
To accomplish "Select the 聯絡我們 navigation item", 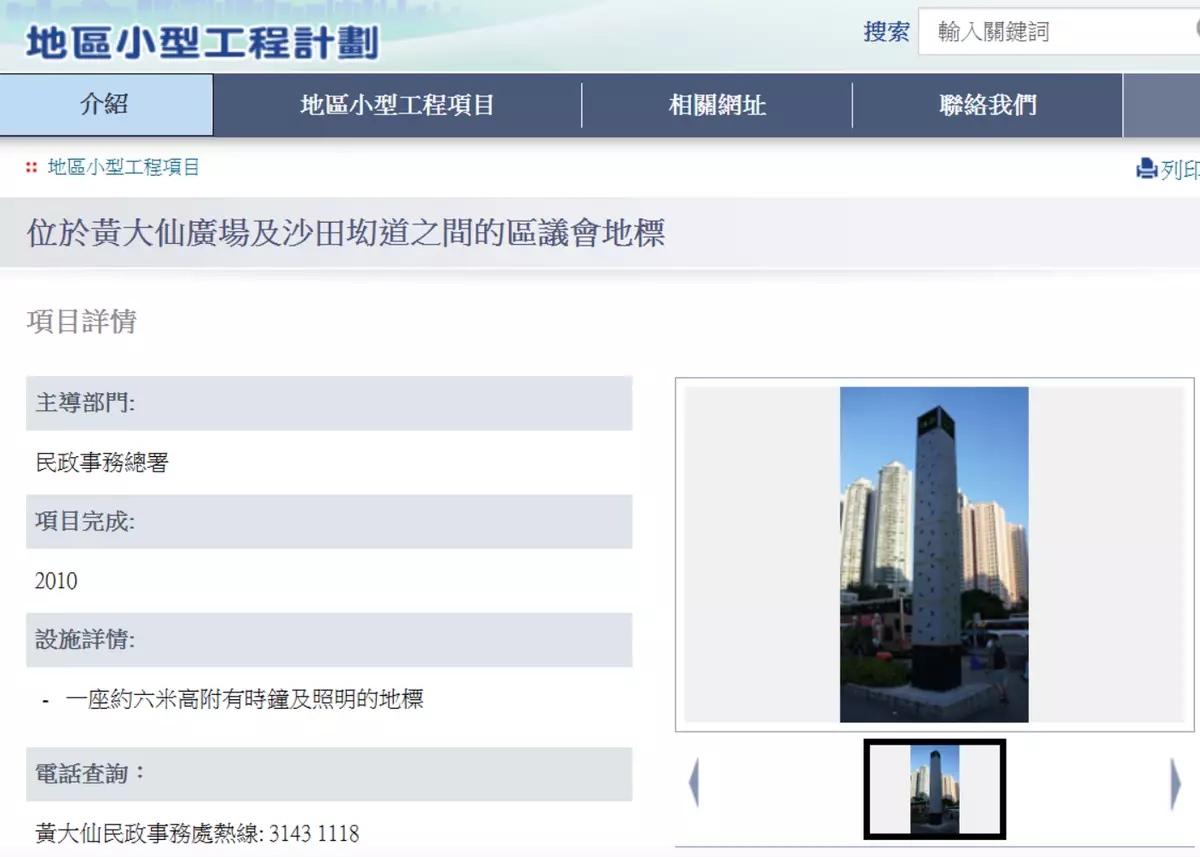I will (987, 105).
